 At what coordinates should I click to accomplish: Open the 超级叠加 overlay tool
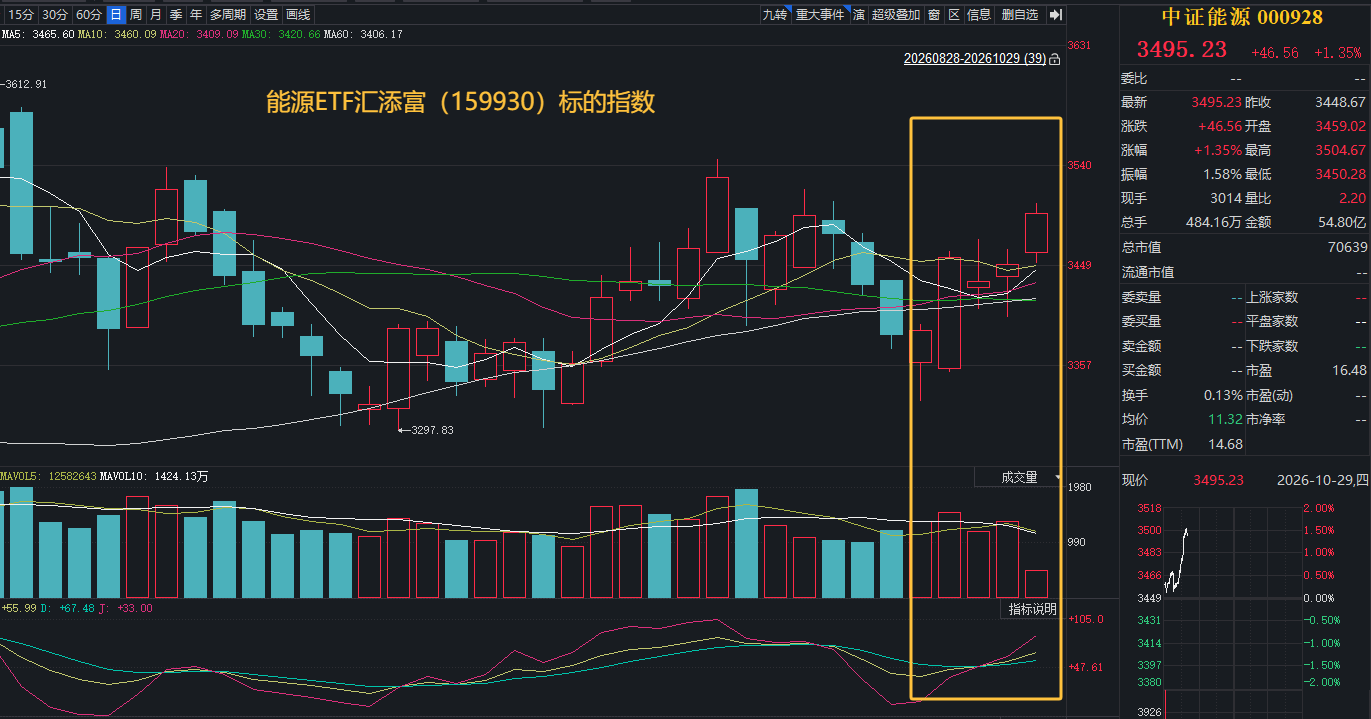[895, 14]
